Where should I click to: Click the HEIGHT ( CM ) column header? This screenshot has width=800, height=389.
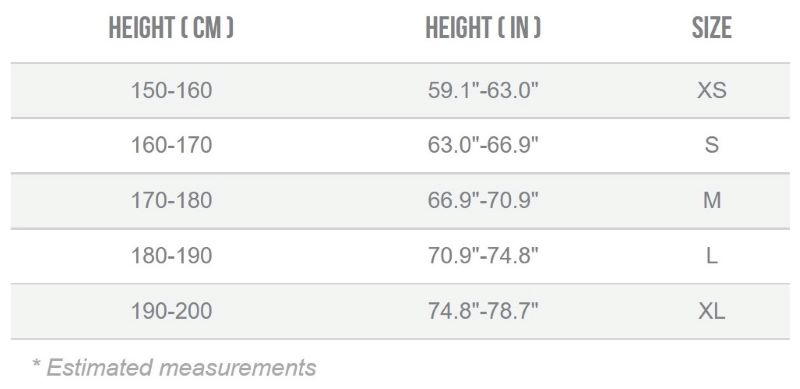(171, 28)
